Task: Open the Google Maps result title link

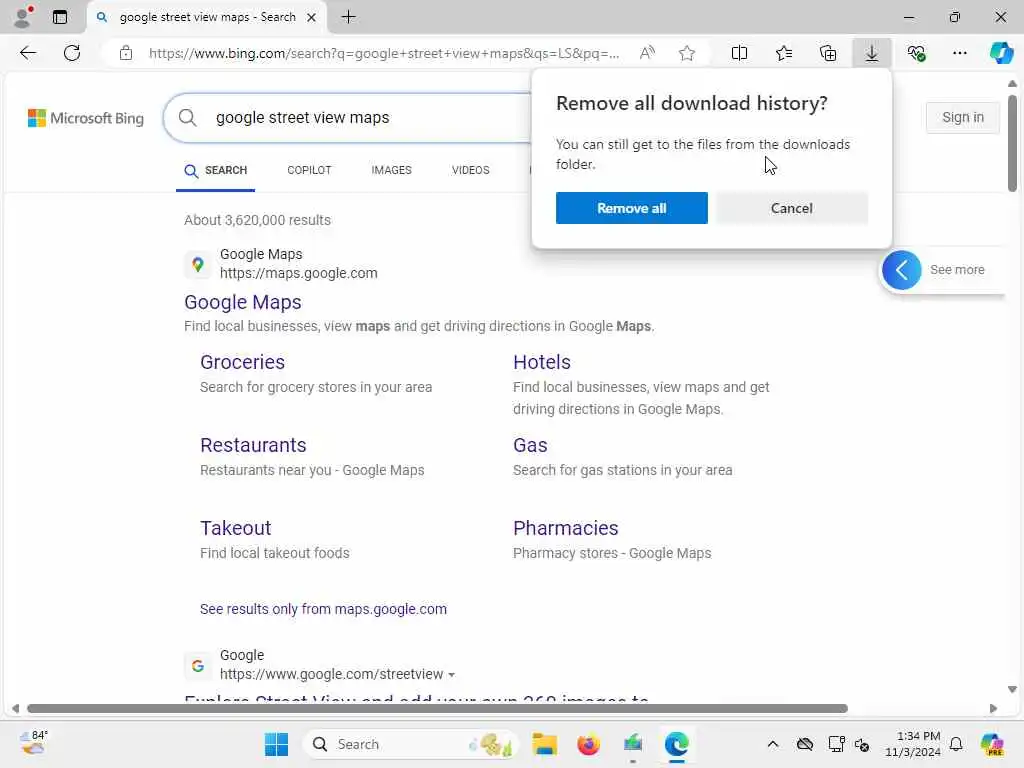Action: point(243,302)
